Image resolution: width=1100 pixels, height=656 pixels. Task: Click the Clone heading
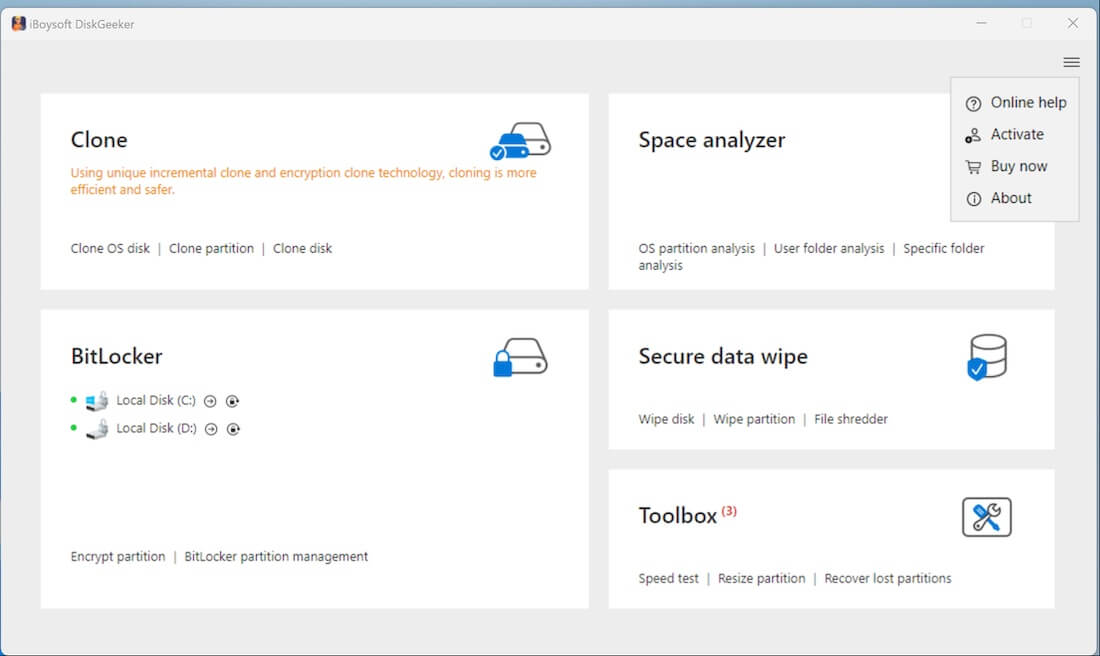[x=99, y=140]
